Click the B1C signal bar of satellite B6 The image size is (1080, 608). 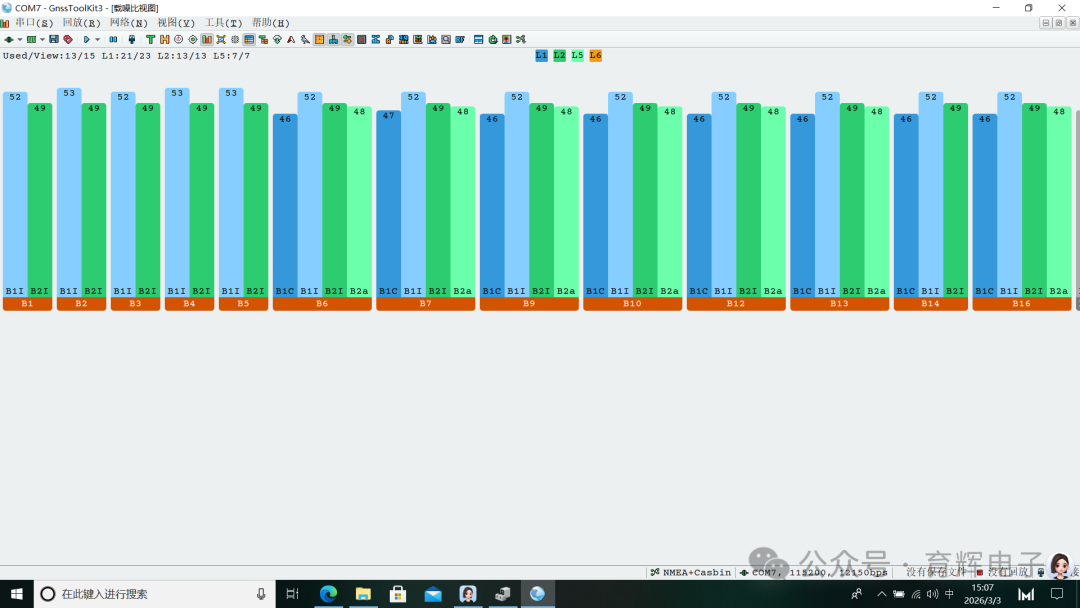285,205
